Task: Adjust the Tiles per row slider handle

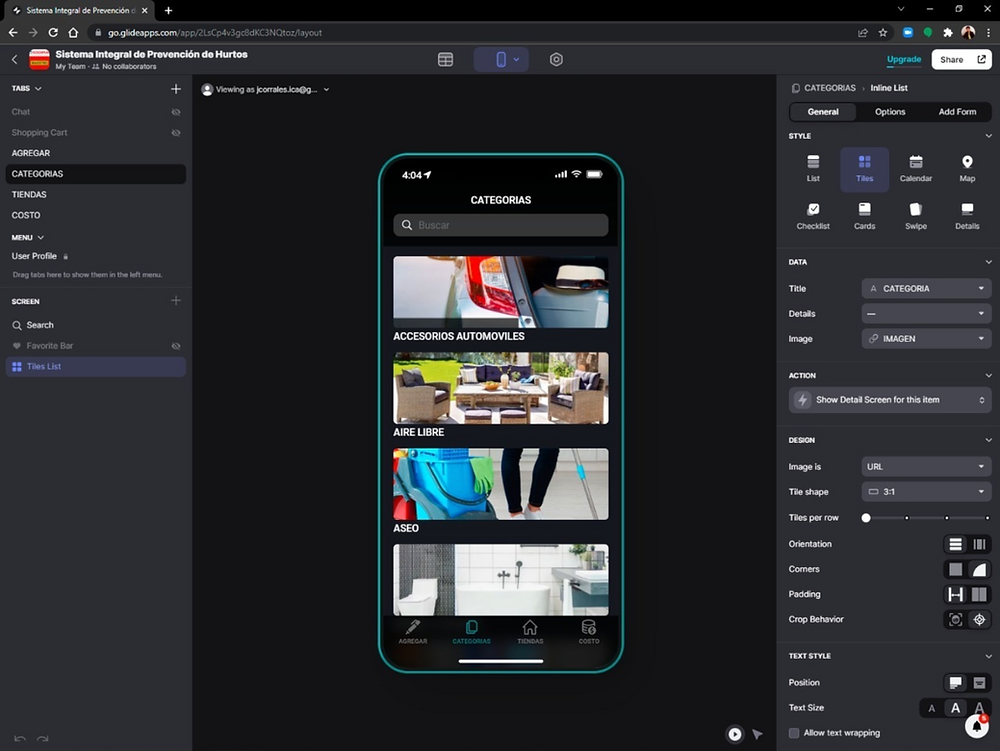Action: coord(865,518)
